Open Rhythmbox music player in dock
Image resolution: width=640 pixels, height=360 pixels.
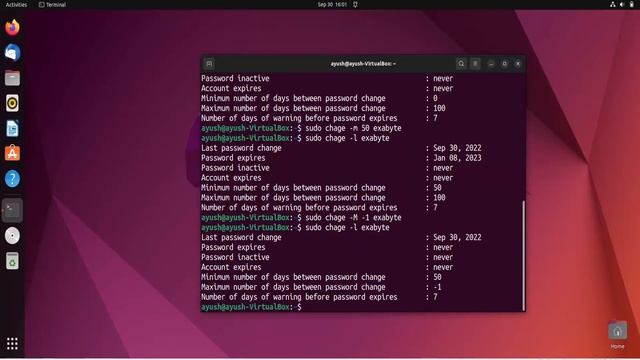pyautogui.click(x=12, y=103)
